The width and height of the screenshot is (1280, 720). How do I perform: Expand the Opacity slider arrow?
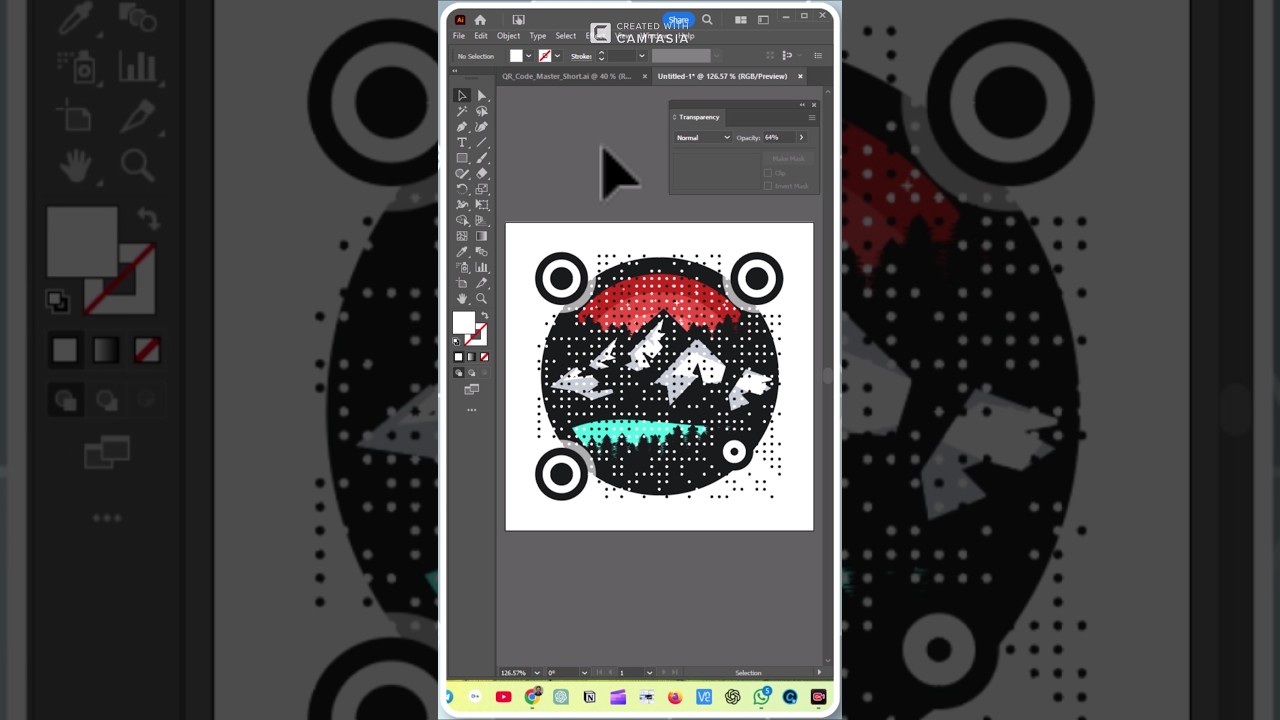[800, 137]
